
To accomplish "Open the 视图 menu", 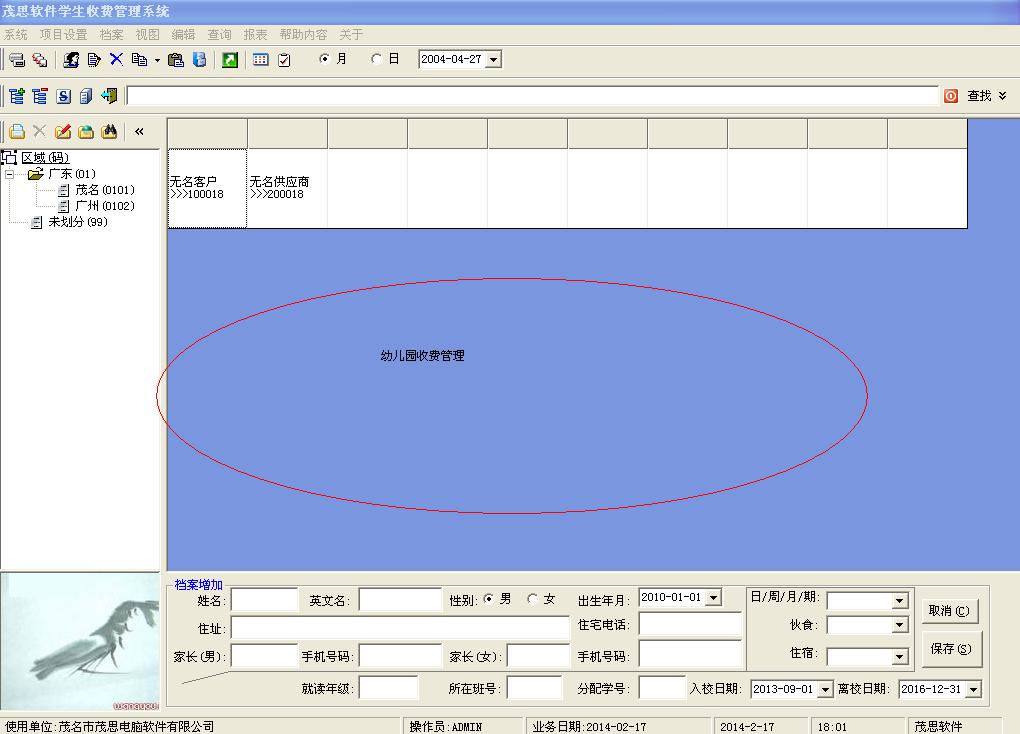I will click(147, 34).
